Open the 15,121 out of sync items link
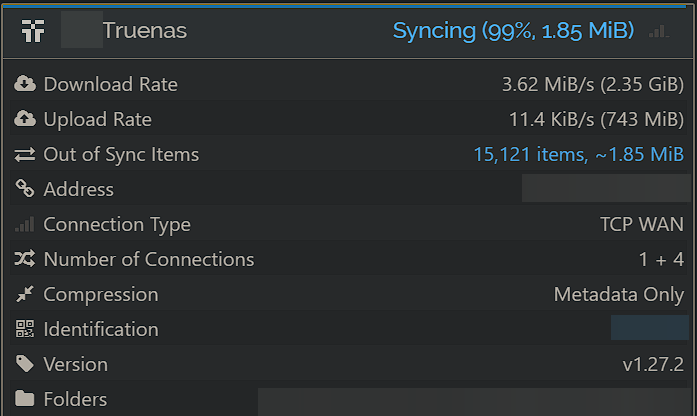 point(578,155)
